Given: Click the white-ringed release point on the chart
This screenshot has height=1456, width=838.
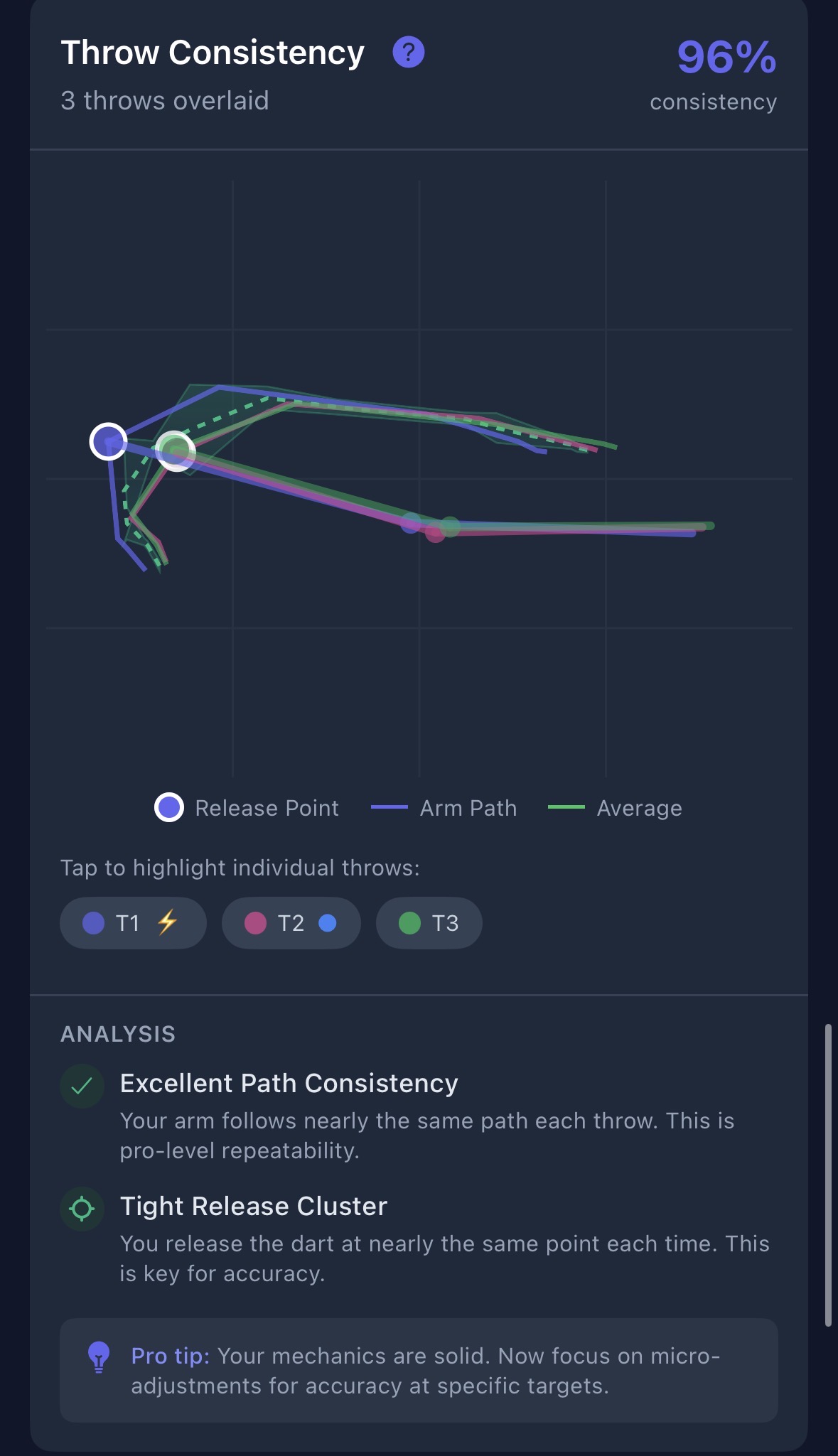Looking at the screenshot, I should (x=110, y=443).
